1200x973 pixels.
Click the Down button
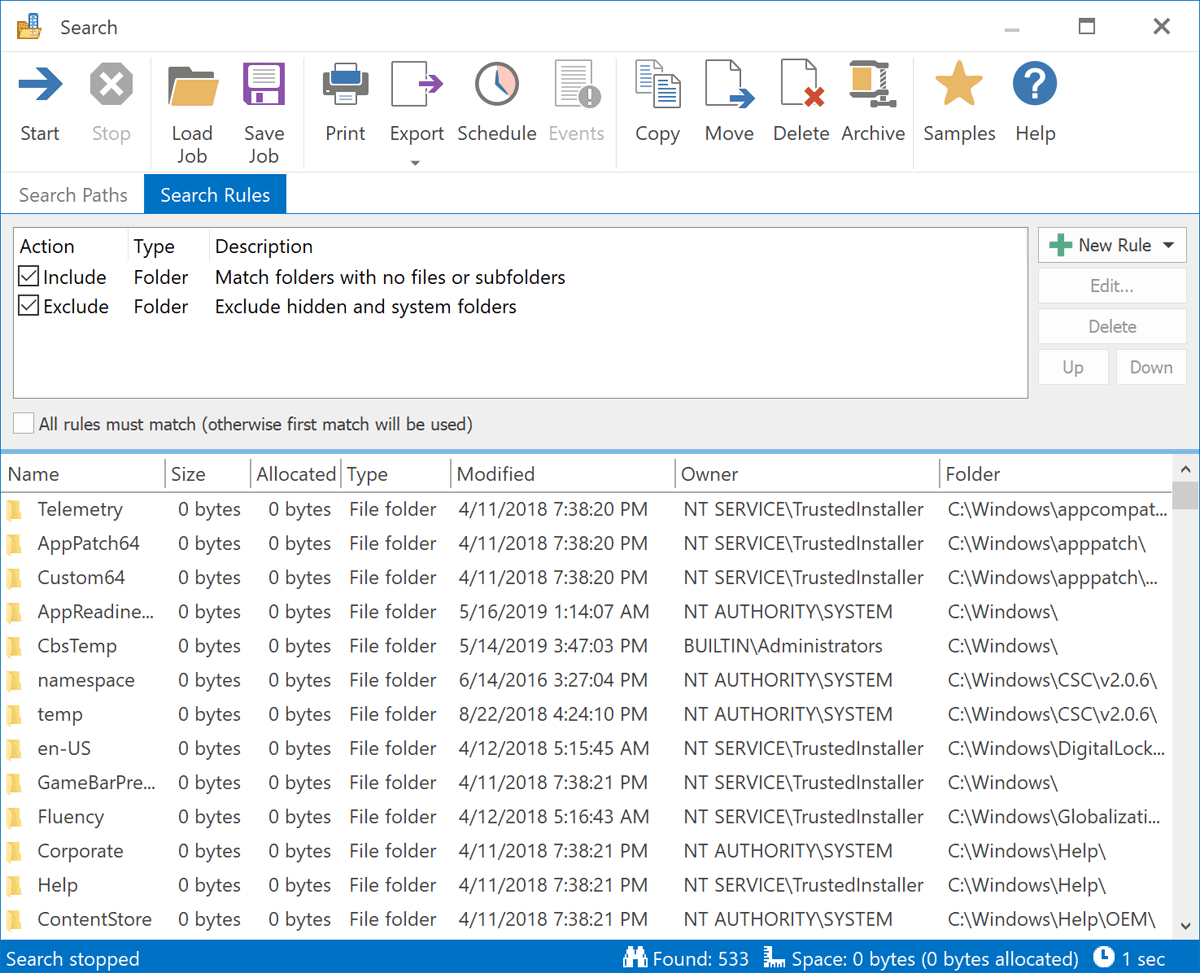tap(1151, 367)
